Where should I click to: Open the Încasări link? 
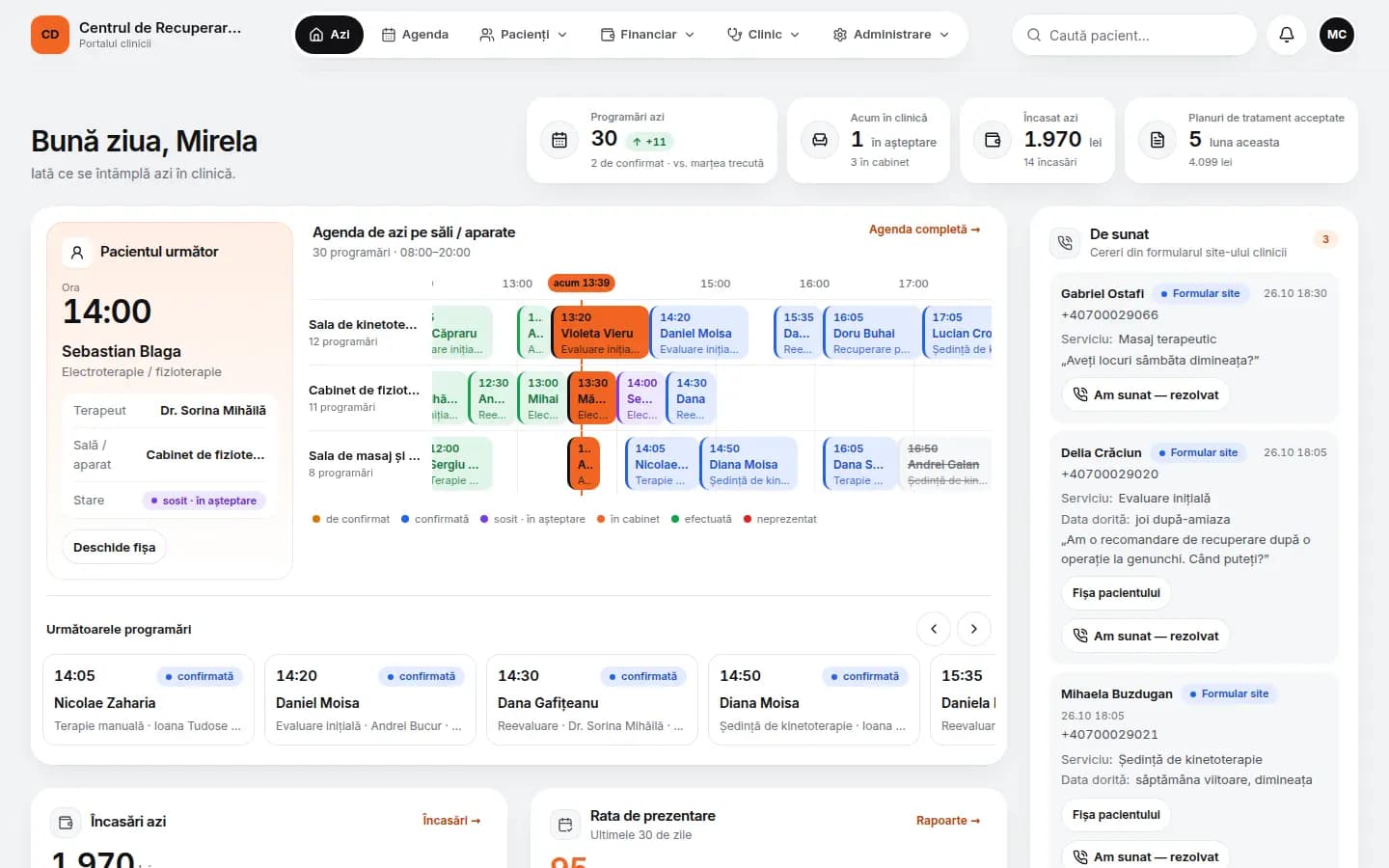[x=451, y=821]
